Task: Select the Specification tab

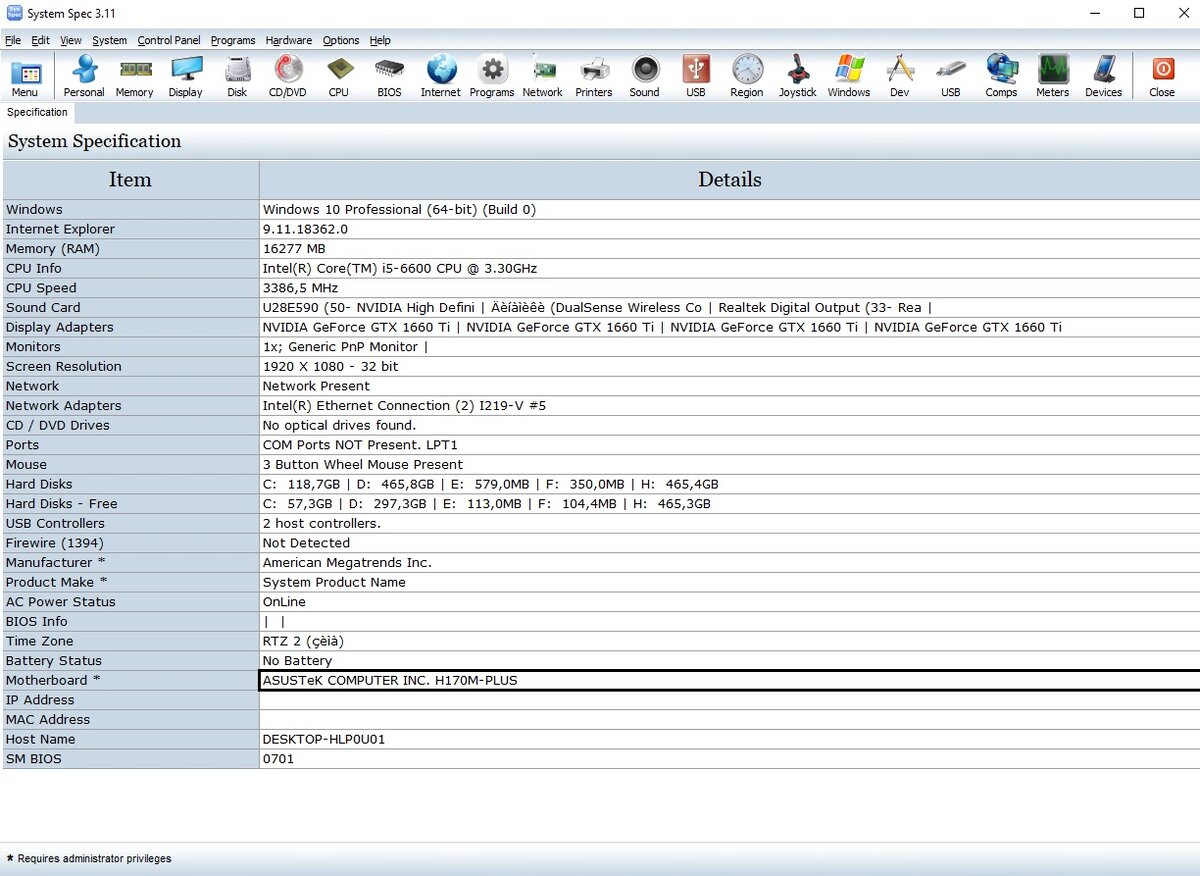Action: pyautogui.click(x=38, y=112)
